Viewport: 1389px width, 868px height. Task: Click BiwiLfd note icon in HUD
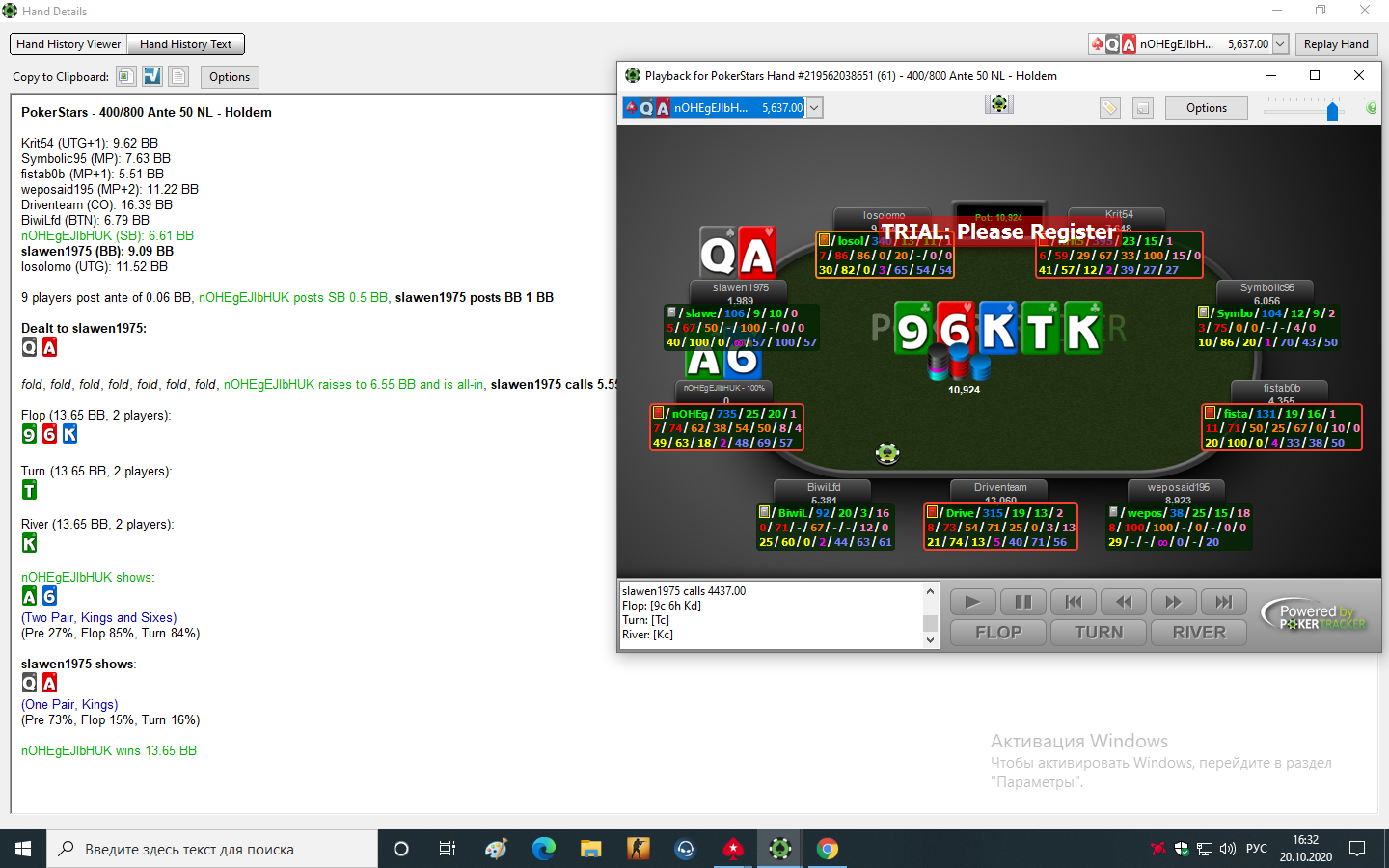point(765,512)
